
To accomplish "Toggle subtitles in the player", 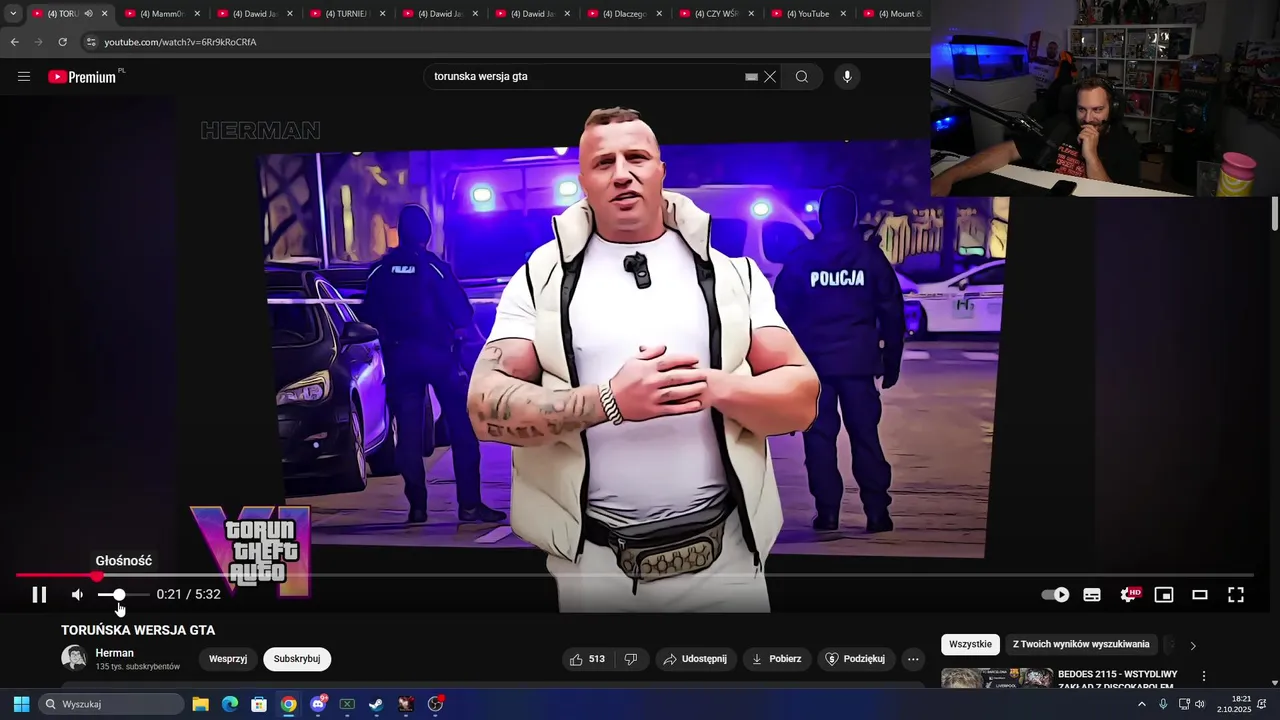I will [x=1092, y=595].
